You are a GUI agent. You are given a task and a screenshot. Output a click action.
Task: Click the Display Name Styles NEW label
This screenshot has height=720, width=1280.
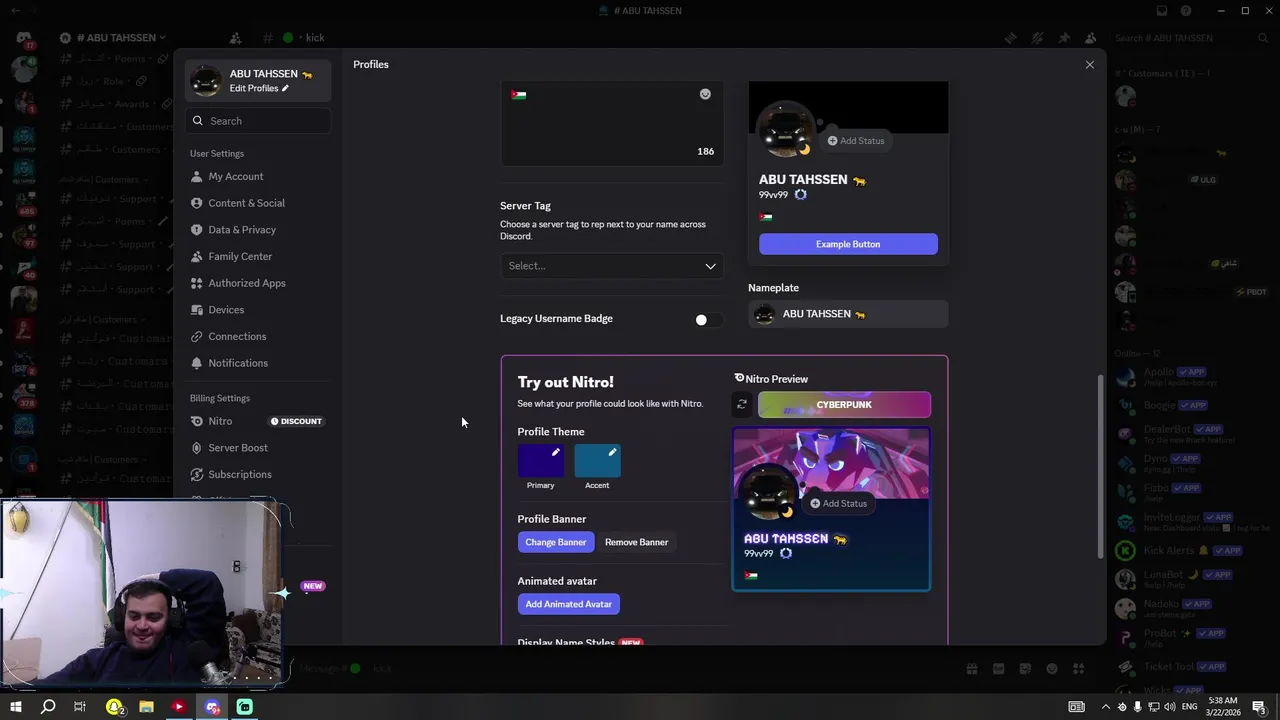pos(580,642)
